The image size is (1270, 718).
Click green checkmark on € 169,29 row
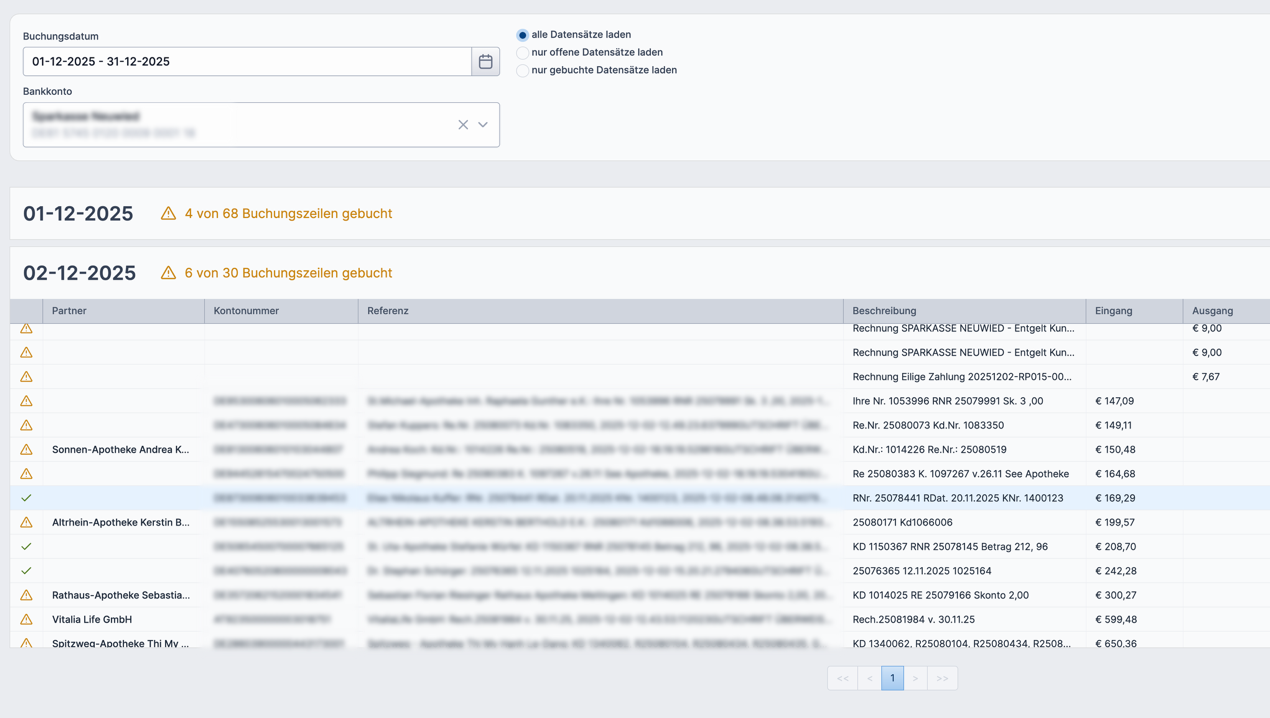tap(27, 498)
